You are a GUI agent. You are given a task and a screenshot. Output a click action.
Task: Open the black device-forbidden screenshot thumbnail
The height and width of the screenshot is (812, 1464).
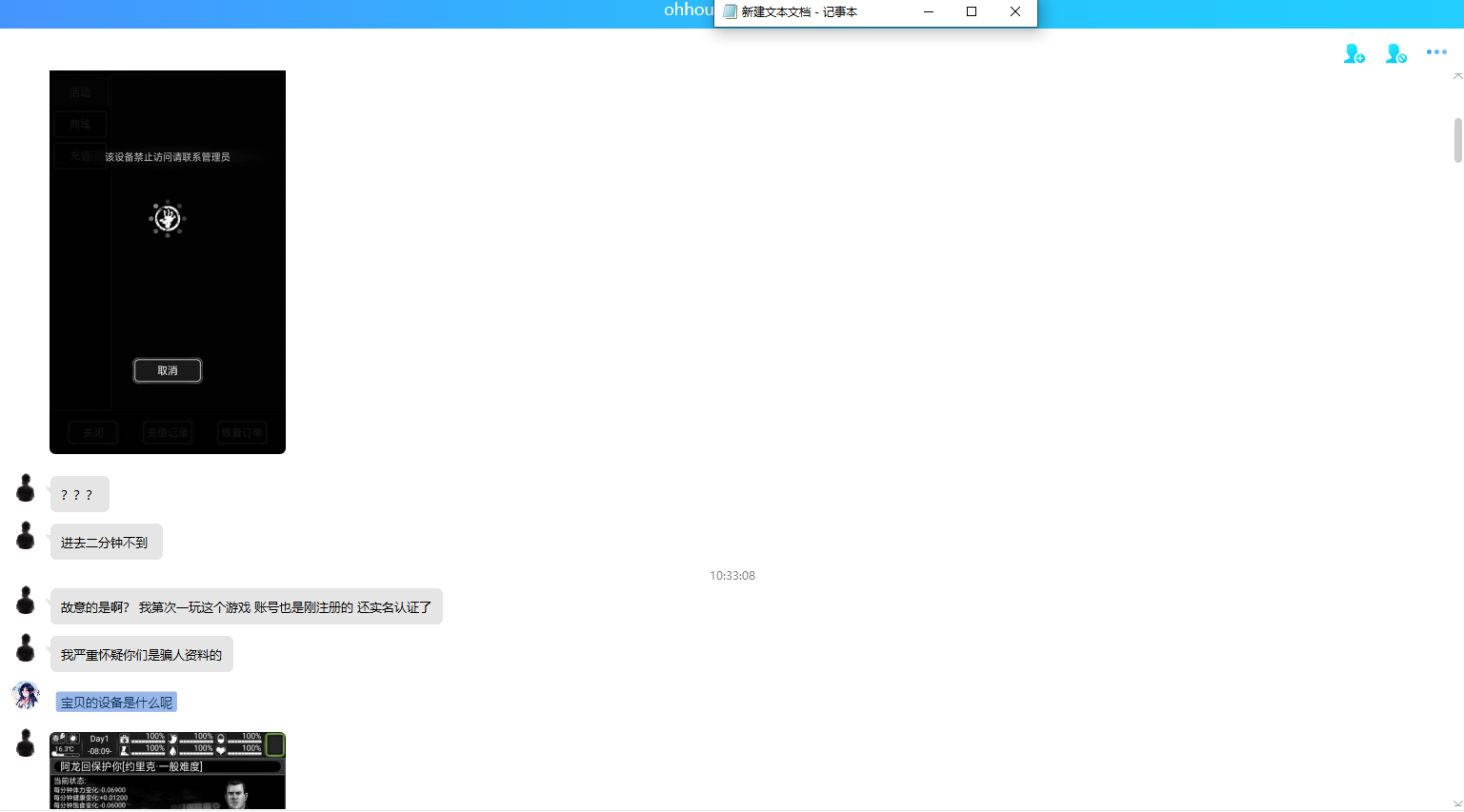(x=168, y=262)
